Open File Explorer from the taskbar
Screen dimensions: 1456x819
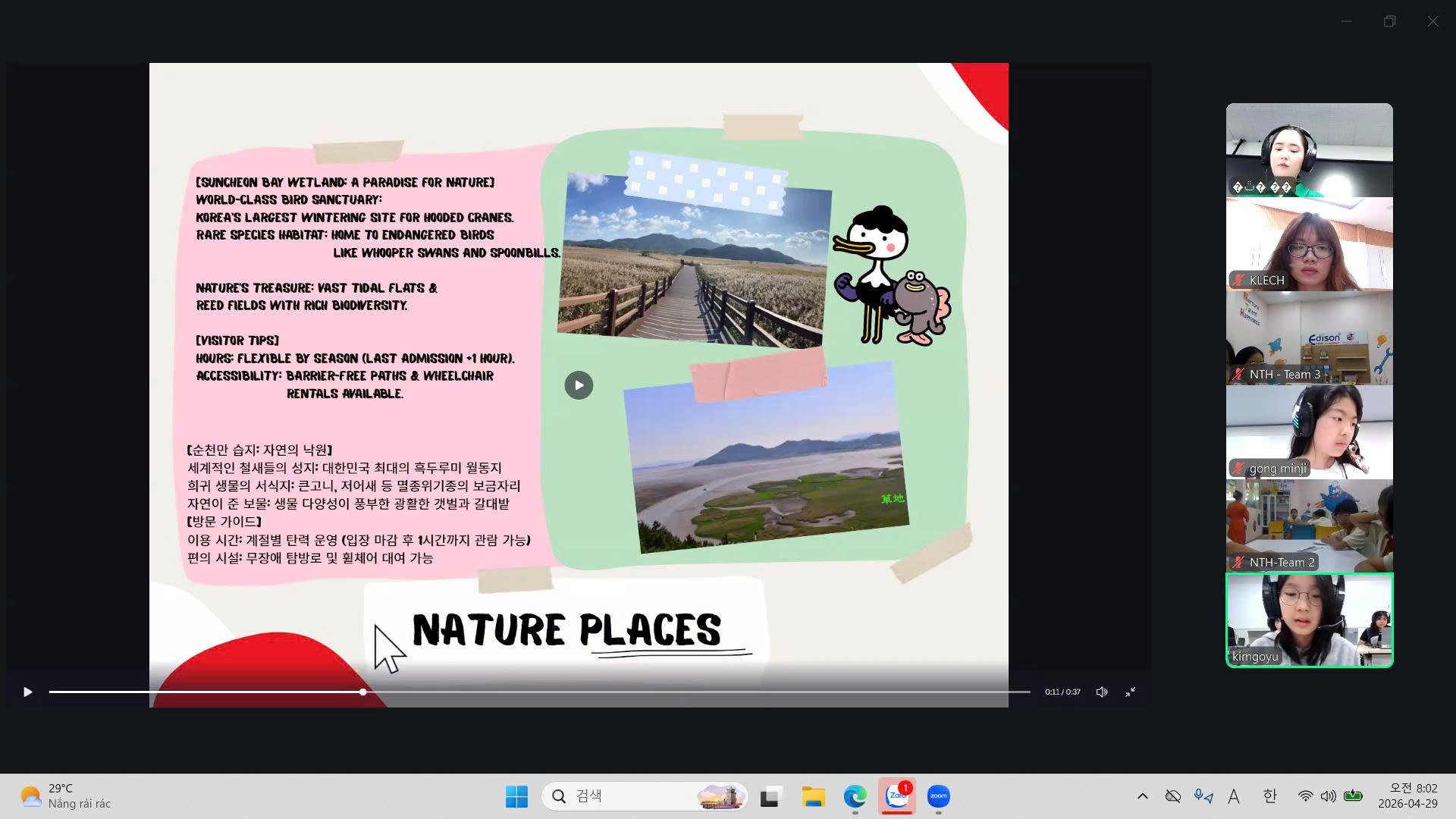(813, 796)
